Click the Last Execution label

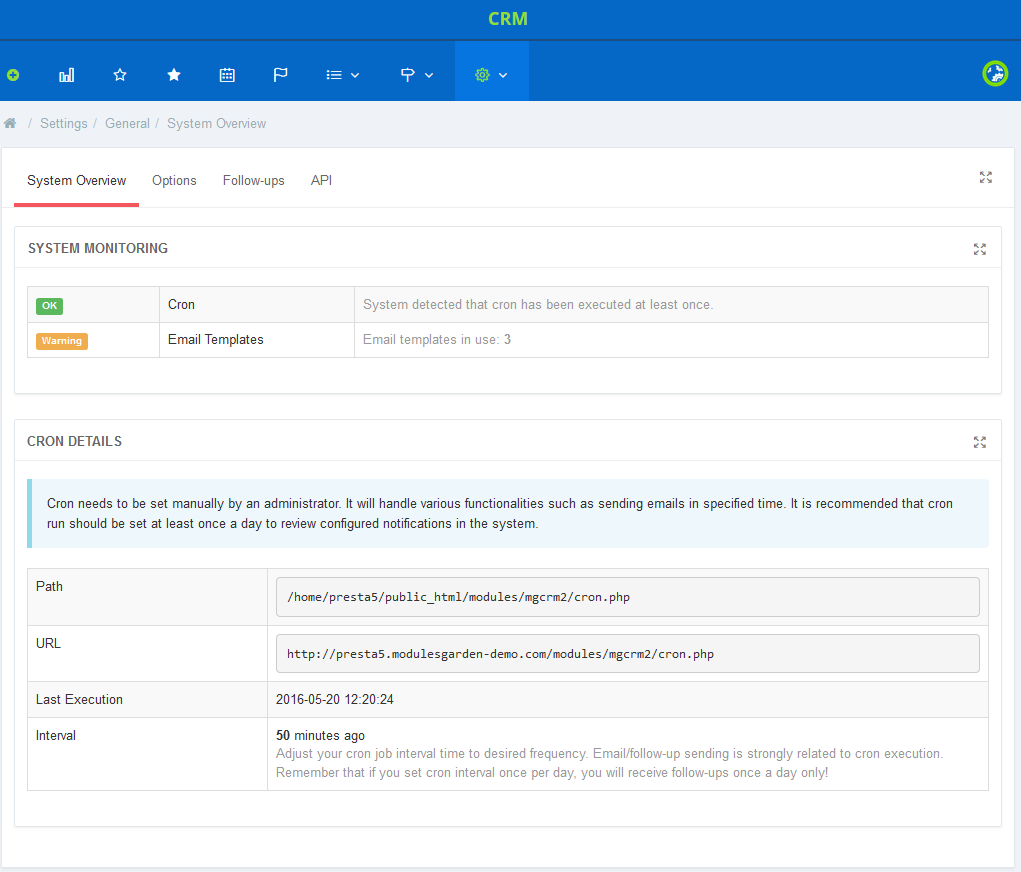click(79, 699)
